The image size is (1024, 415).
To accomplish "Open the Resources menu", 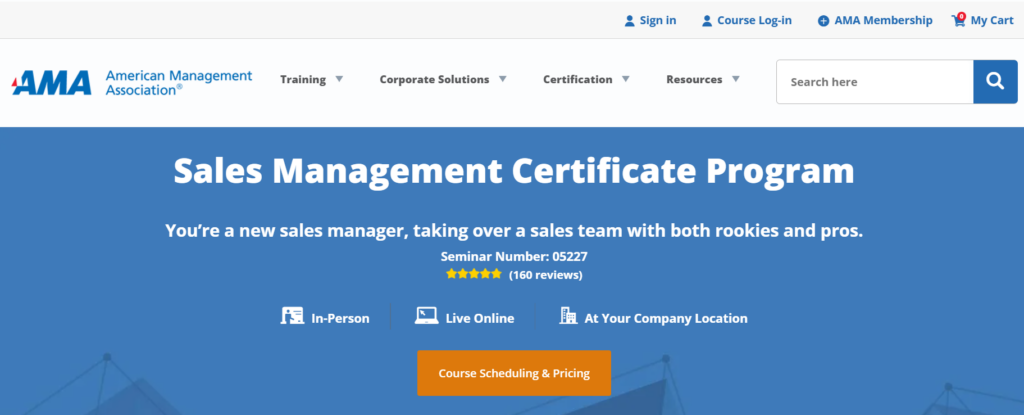I will [x=694, y=79].
